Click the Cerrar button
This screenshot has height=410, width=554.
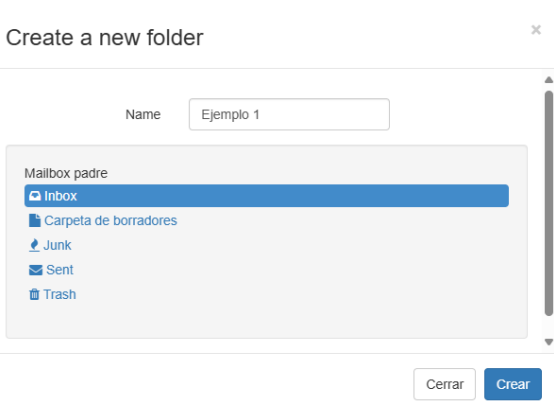(444, 384)
